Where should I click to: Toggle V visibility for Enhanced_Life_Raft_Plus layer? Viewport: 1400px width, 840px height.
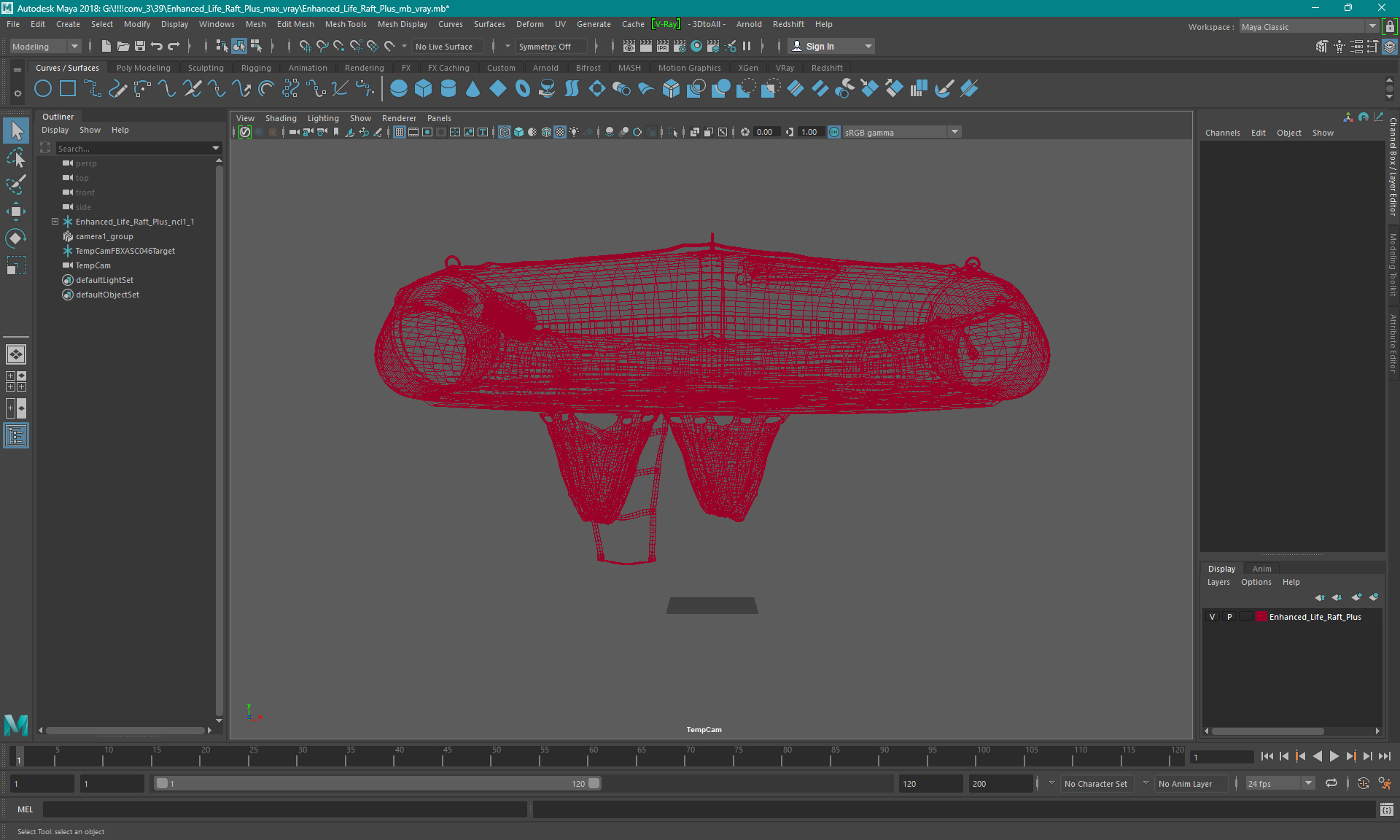click(x=1213, y=617)
